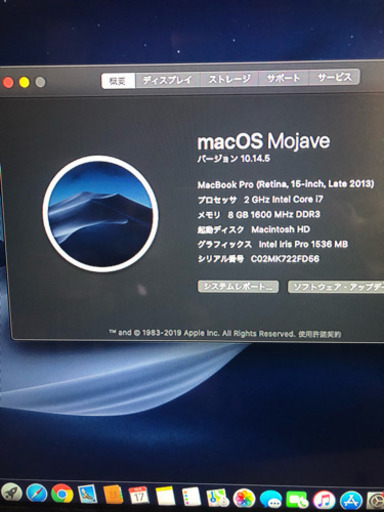The height and width of the screenshot is (512, 384).
Task: Click the 2 GHz Intel Core i7 value
Action: pyautogui.click(x=283, y=199)
